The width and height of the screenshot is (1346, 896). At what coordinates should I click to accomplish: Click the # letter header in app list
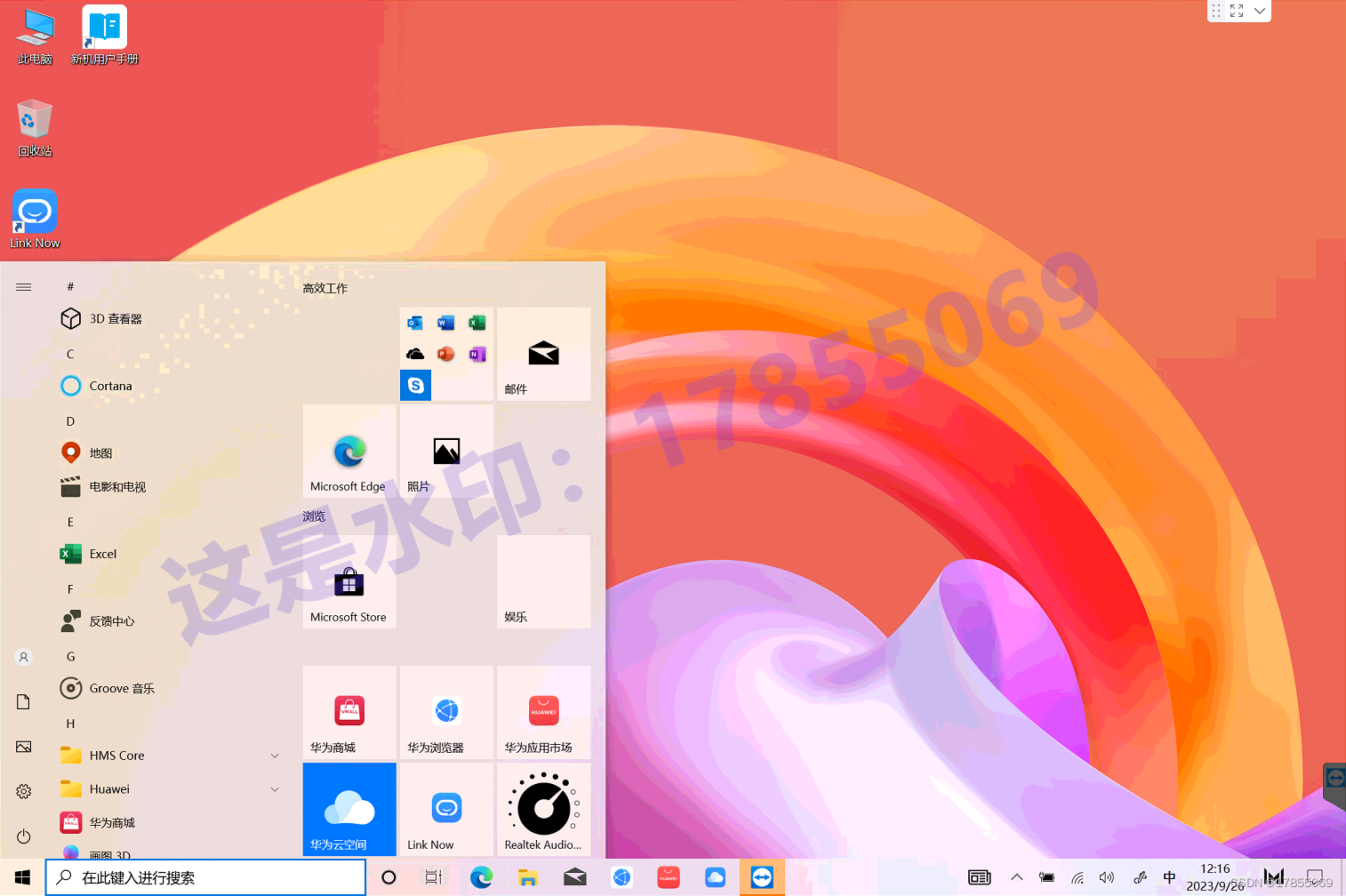pos(70,286)
